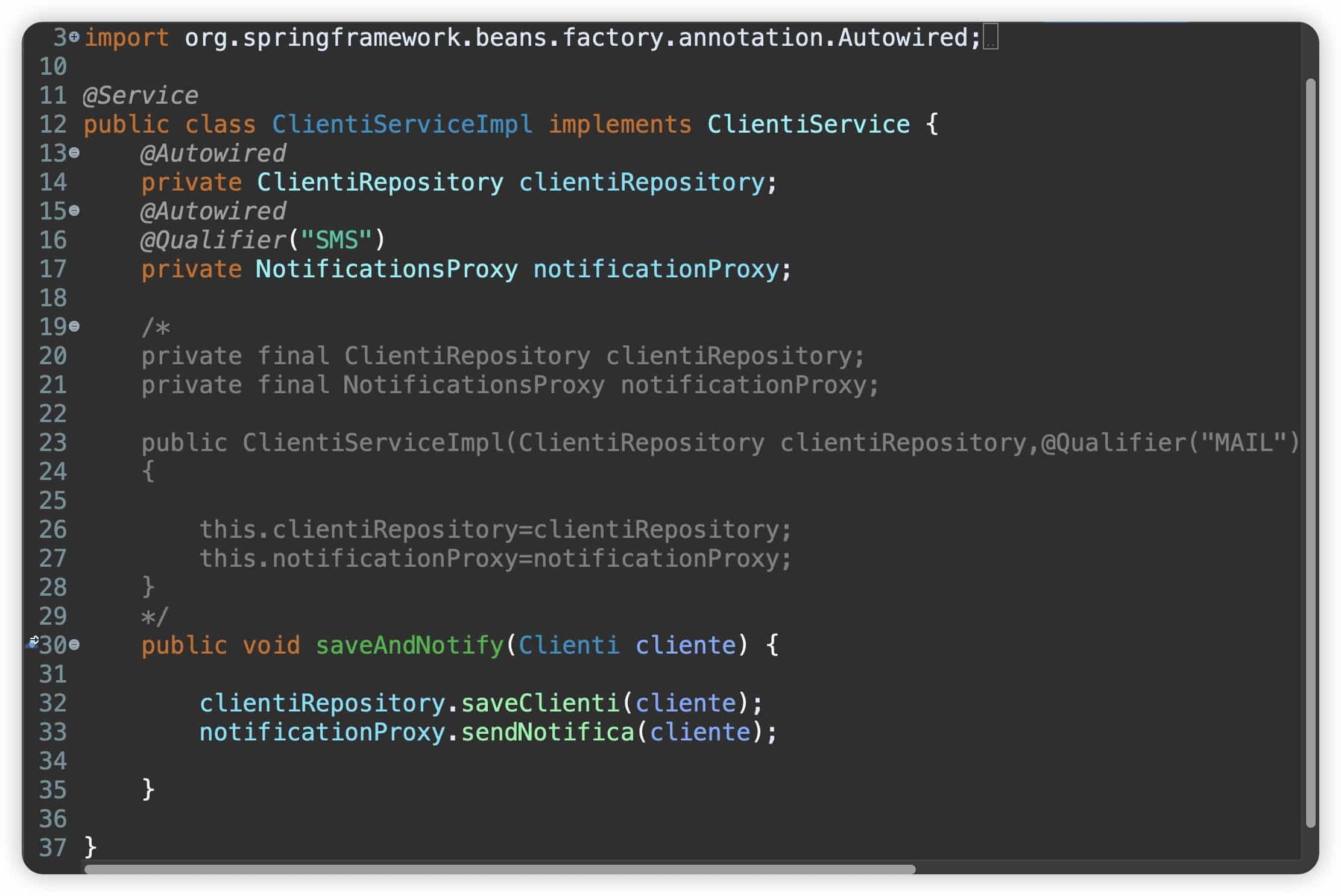Viewport: 1341px width, 896px height.
Task: Click clientiRepository on line 32
Action: click(323, 703)
